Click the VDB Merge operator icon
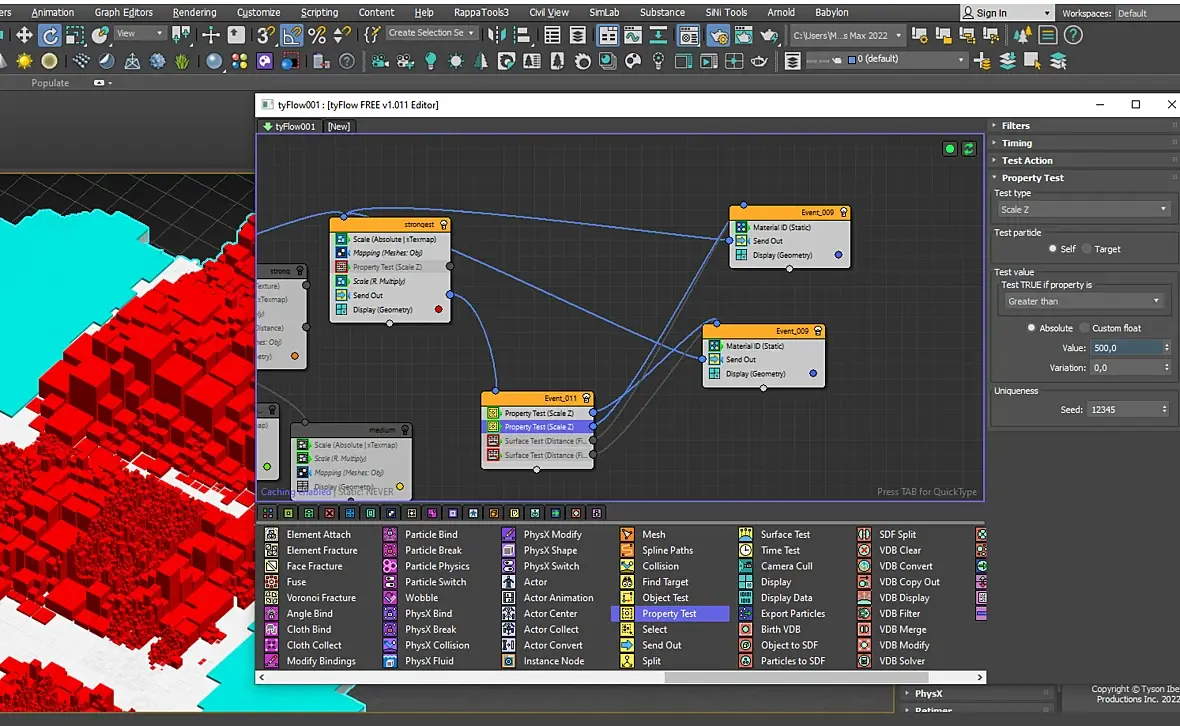Image resolution: width=1180 pixels, height=726 pixels. click(864, 630)
